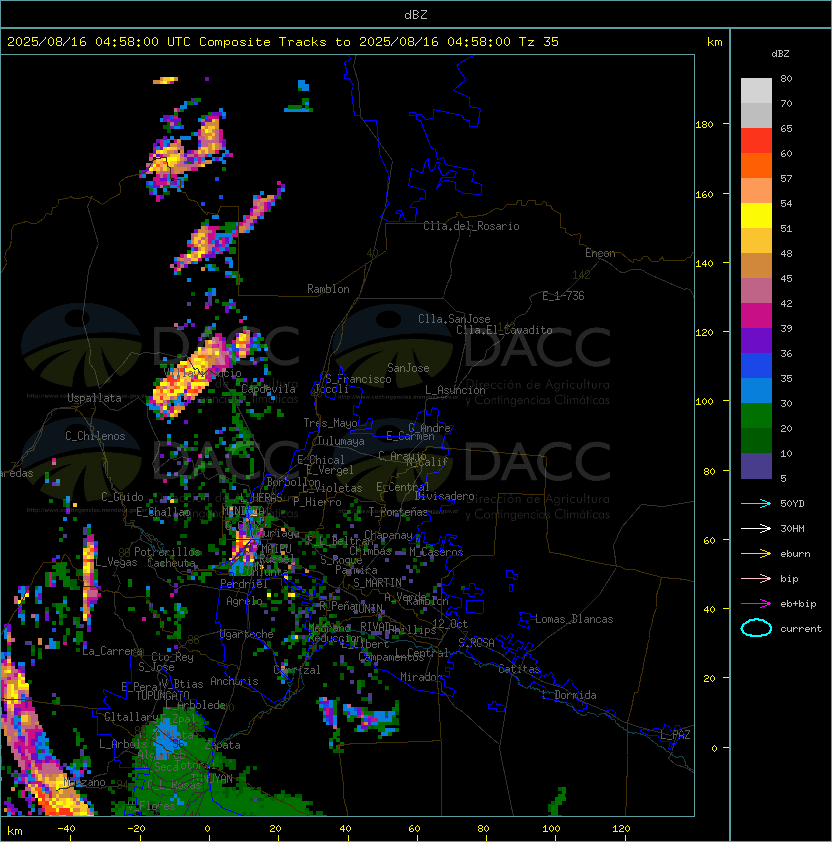The image size is (832, 842).
Task: Click the '0' tick on the horizontal km axis
Action: click(x=207, y=829)
